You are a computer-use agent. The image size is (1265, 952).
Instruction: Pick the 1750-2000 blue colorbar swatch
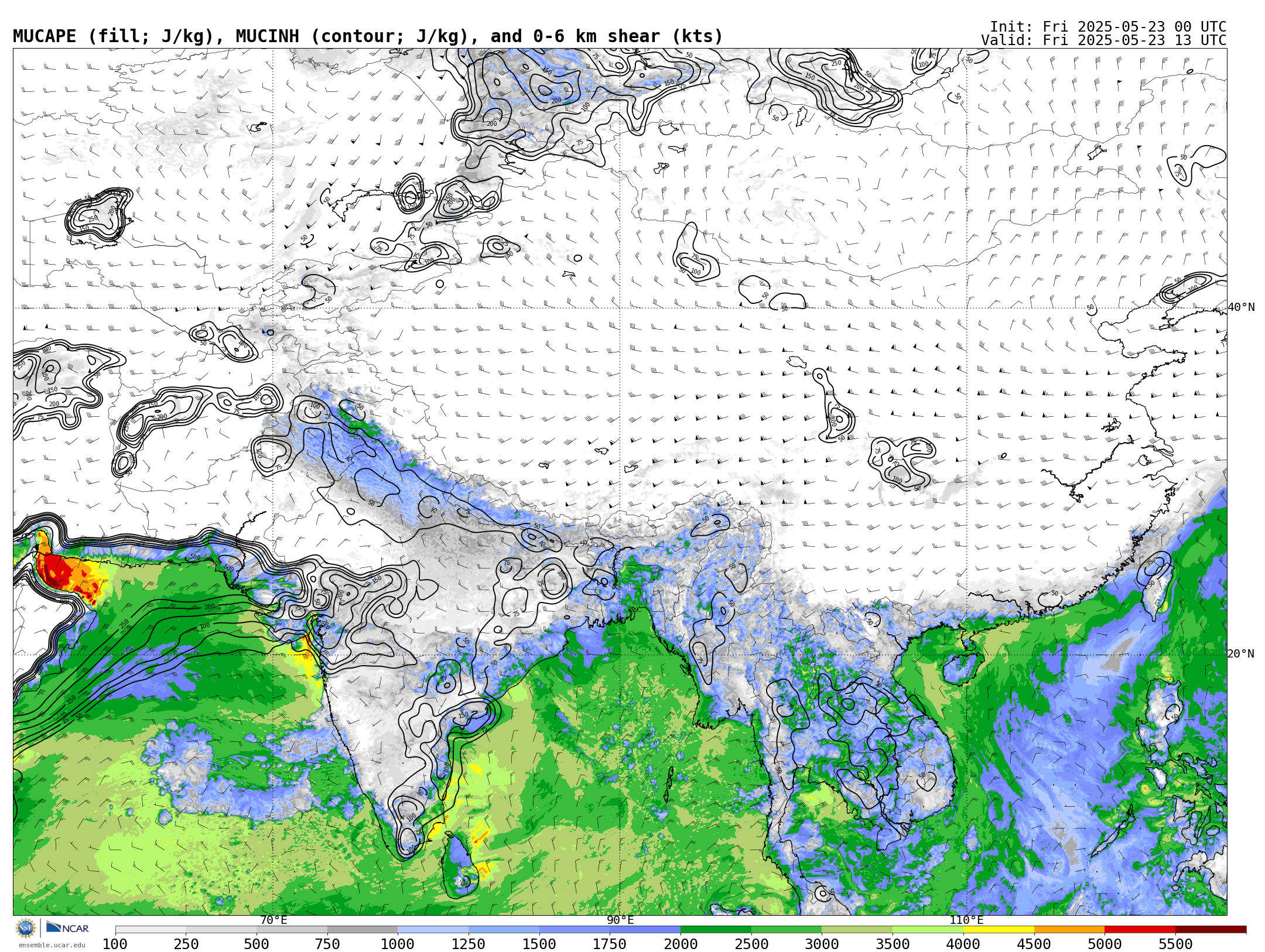coord(645,930)
